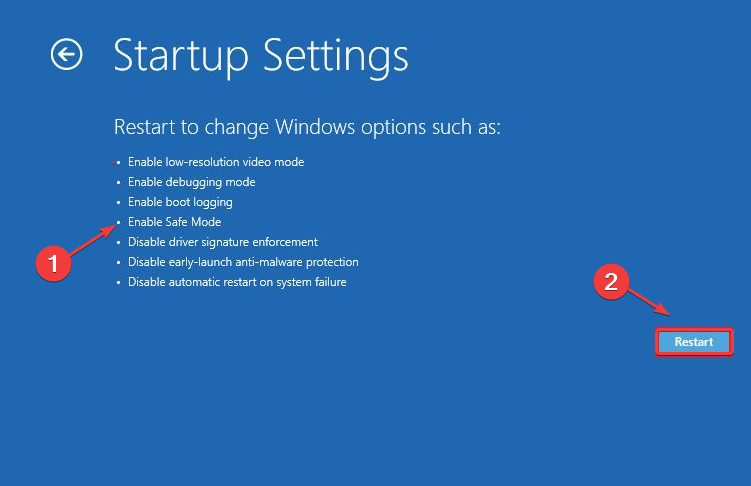Click the bullet beside low-resolution video mode
The height and width of the screenshot is (486, 751).
(118, 163)
